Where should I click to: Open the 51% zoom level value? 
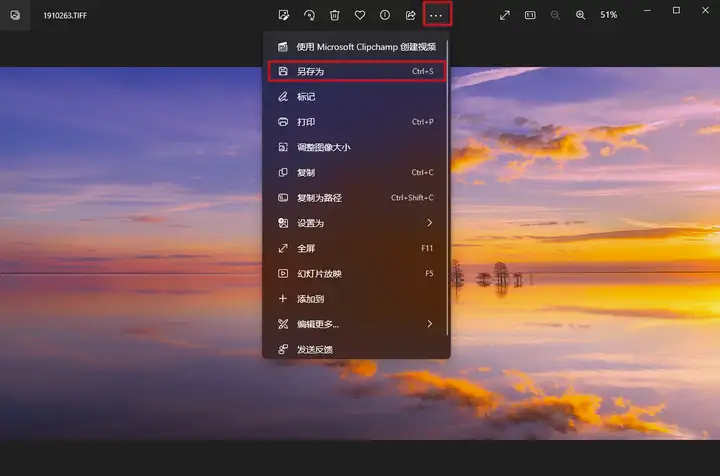tap(608, 15)
